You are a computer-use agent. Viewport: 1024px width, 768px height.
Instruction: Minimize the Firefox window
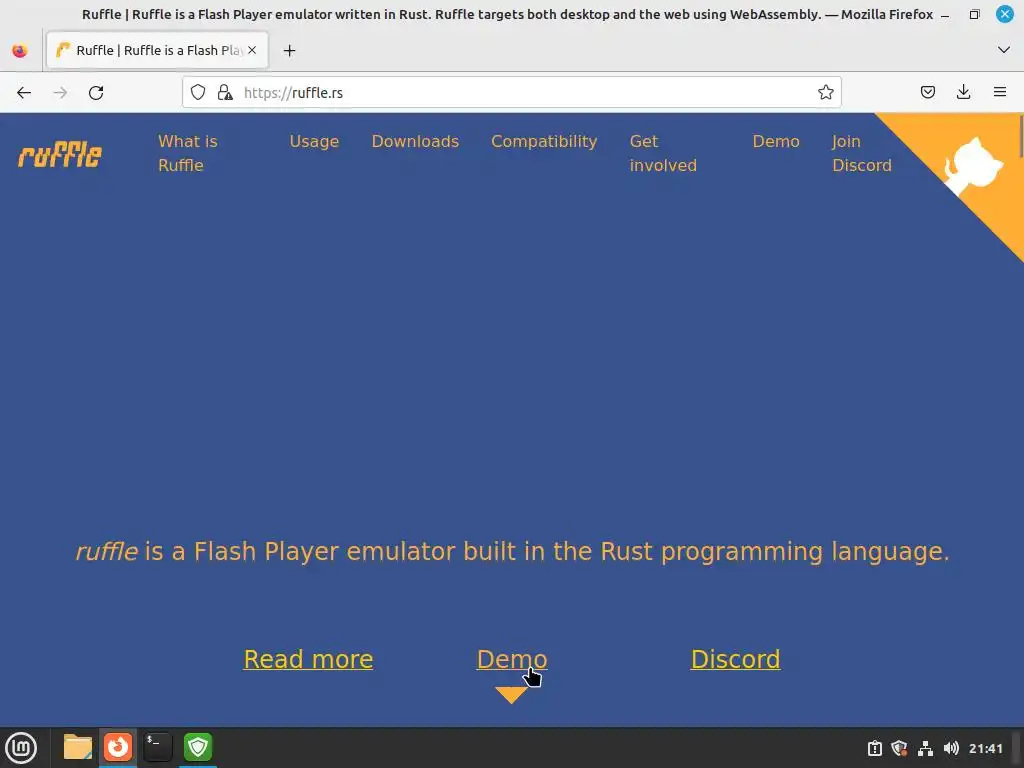(945, 14)
